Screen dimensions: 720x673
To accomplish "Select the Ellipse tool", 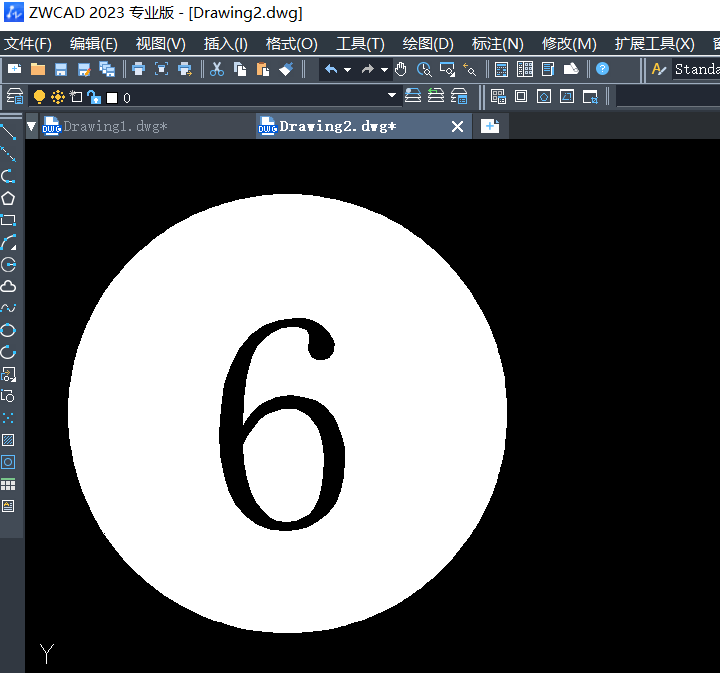I will pyautogui.click(x=8, y=330).
